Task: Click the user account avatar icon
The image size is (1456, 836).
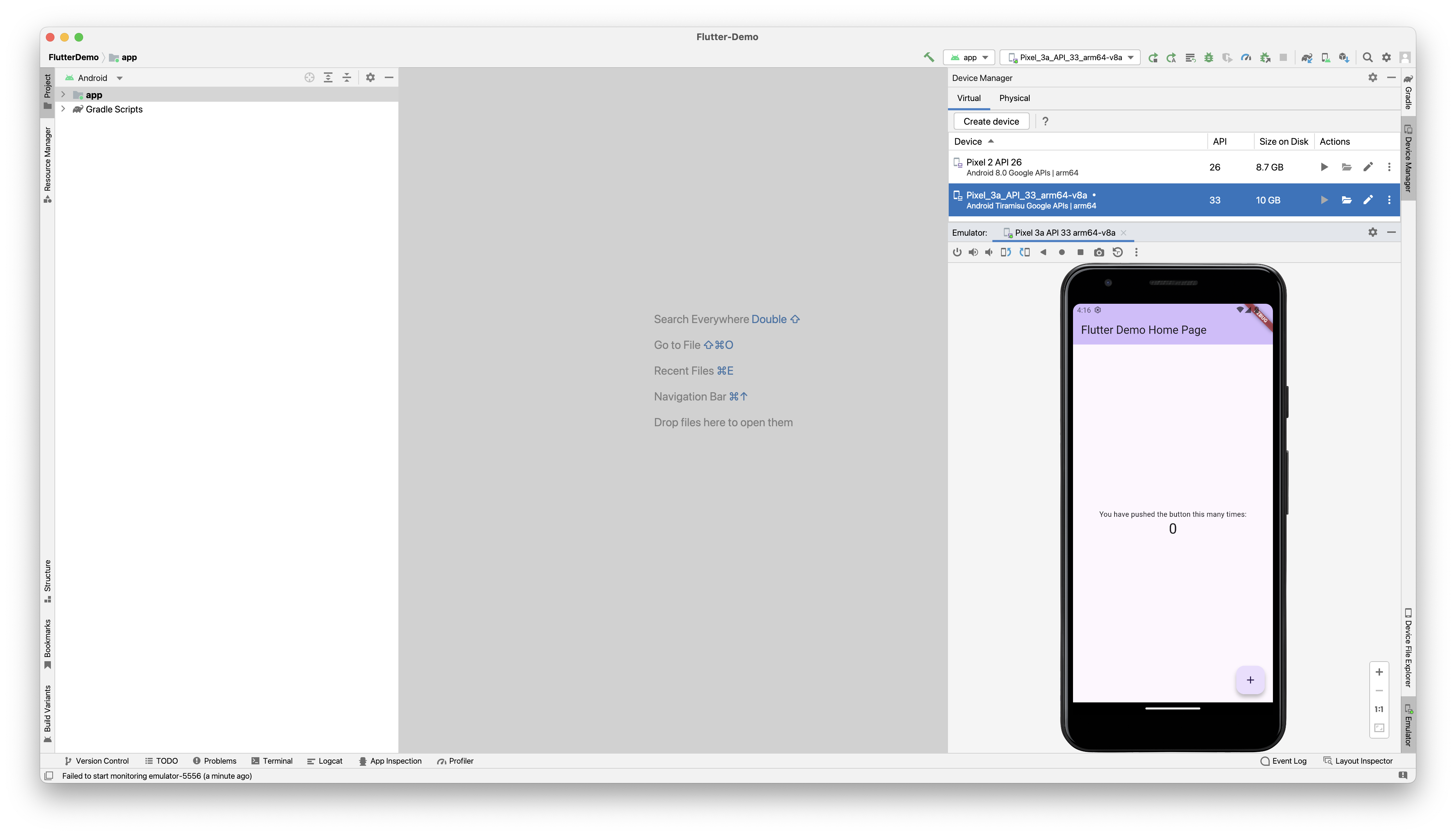Action: (1405, 57)
